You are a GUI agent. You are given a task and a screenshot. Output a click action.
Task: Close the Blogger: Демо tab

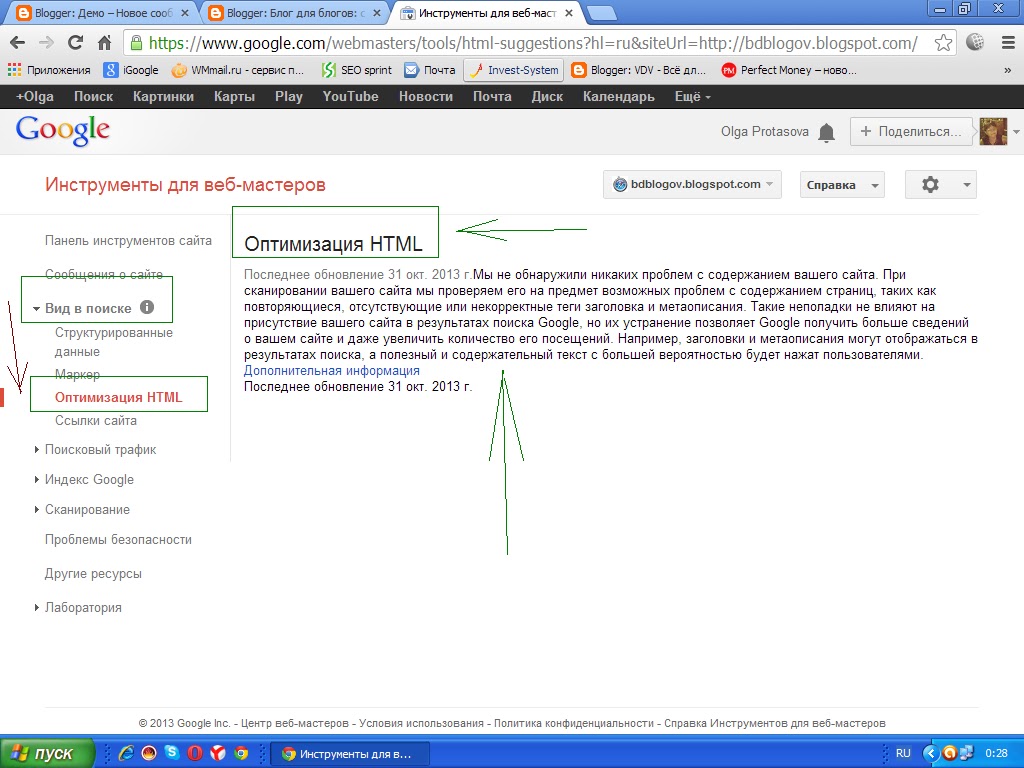tap(185, 13)
